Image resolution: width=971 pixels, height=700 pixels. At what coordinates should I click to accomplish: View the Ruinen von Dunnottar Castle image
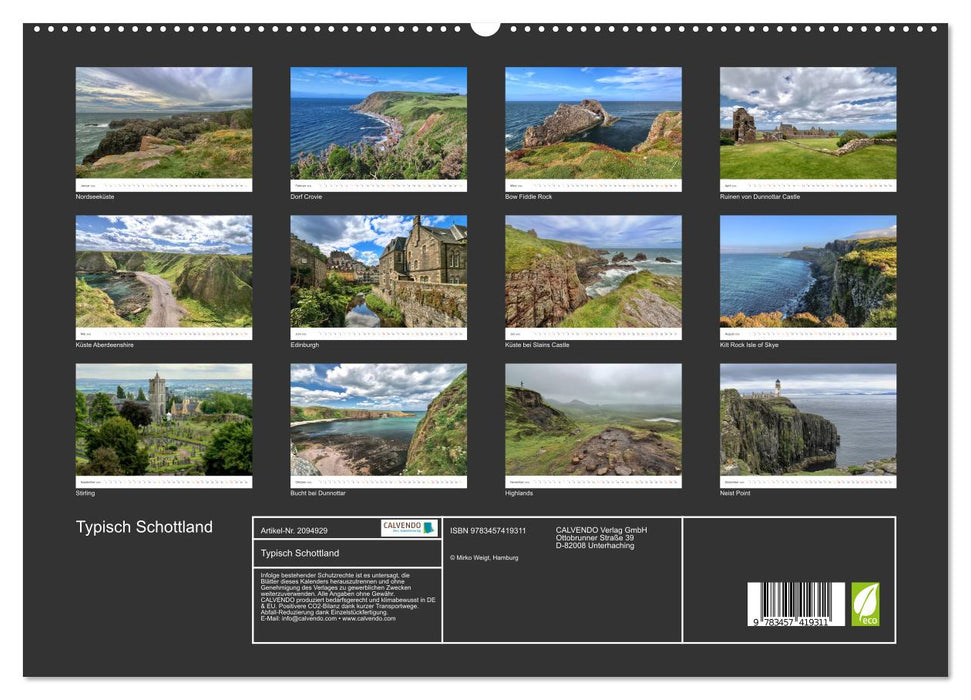(x=808, y=125)
